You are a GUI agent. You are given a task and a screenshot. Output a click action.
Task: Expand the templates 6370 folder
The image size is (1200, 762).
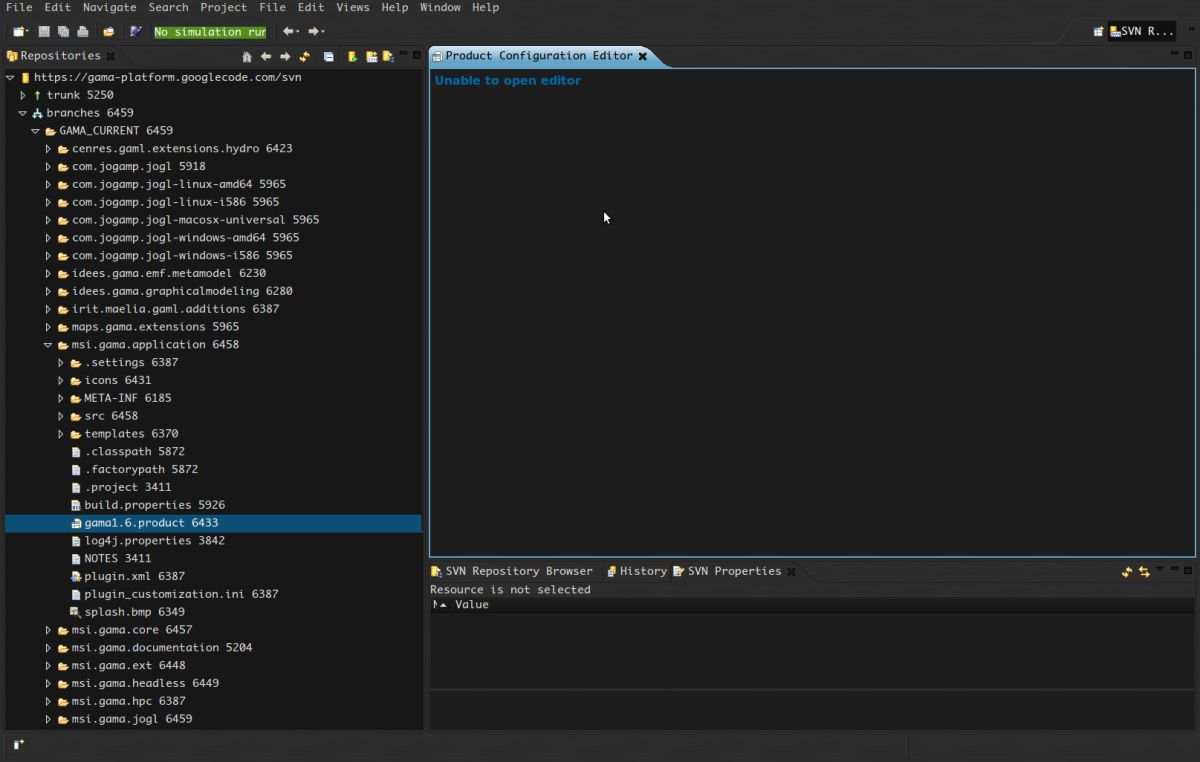[61, 434]
